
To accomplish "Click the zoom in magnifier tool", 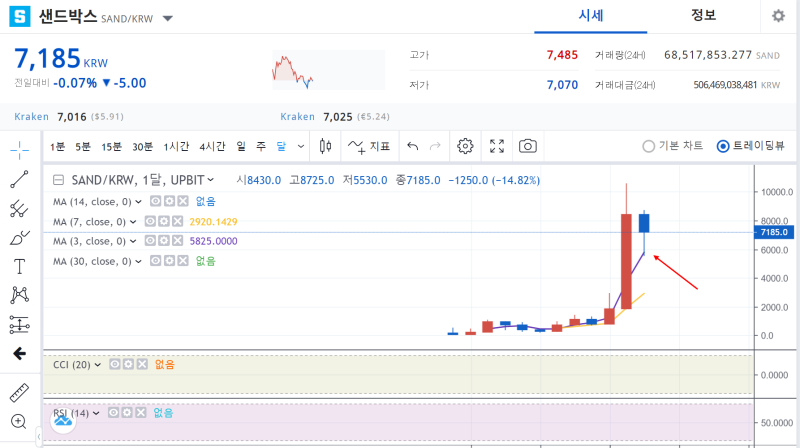I will pyautogui.click(x=19, y=421).
